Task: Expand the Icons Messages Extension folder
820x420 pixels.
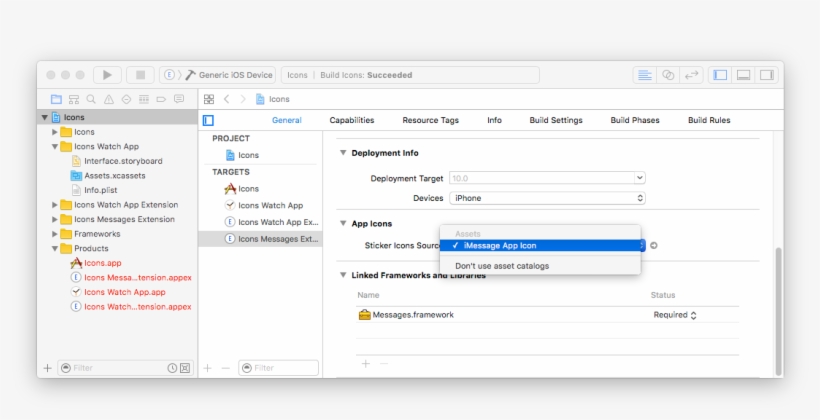Action: pos(54,219)
